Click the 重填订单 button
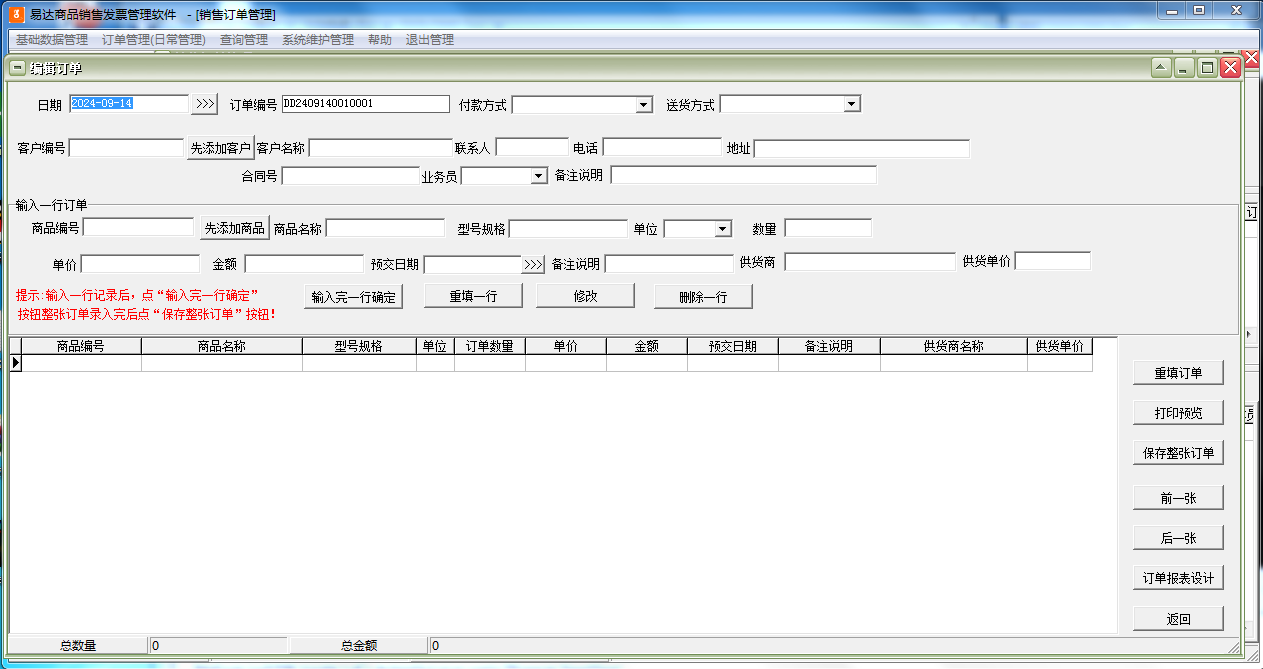Viewport: 1263px width, 669px height. click(x=1178, y=373)
